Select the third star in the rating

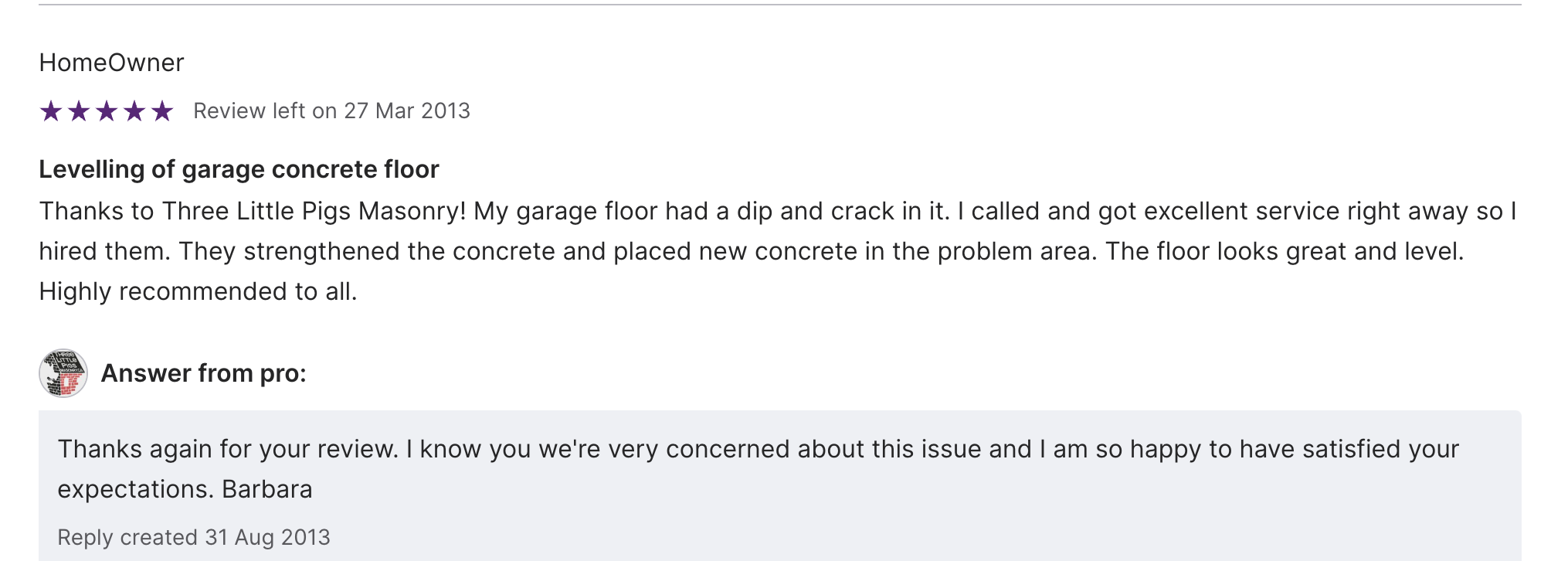[107, 111]
